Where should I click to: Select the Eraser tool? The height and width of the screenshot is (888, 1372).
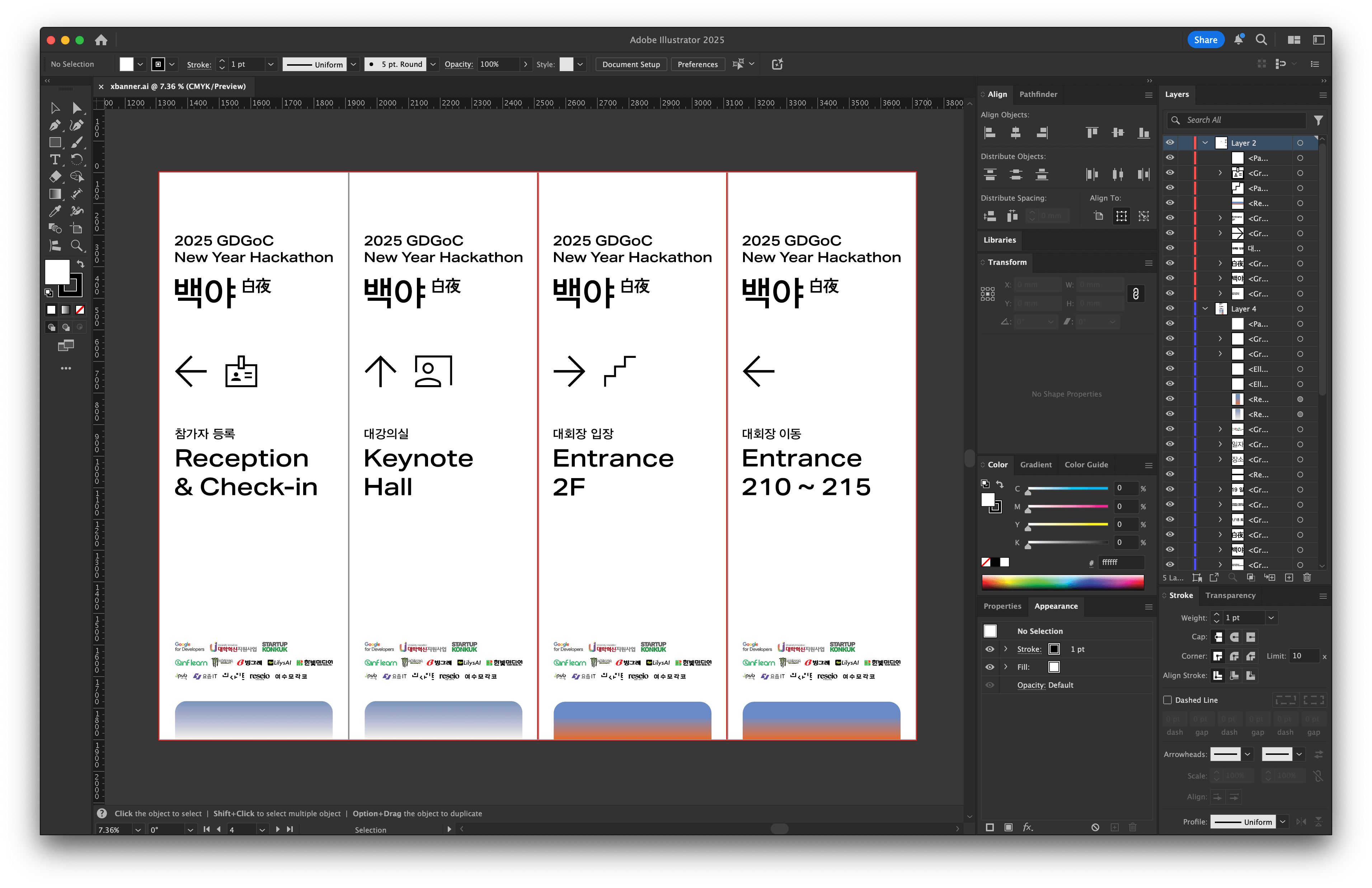tap(55, 177)
